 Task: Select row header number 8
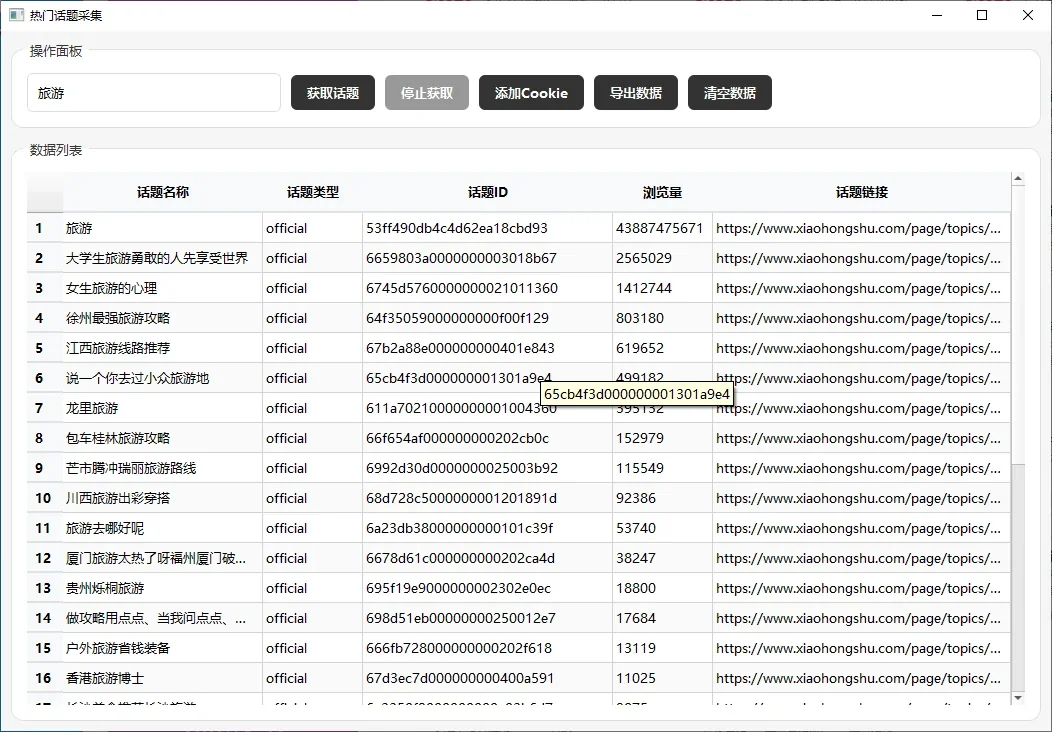[44, 438]
